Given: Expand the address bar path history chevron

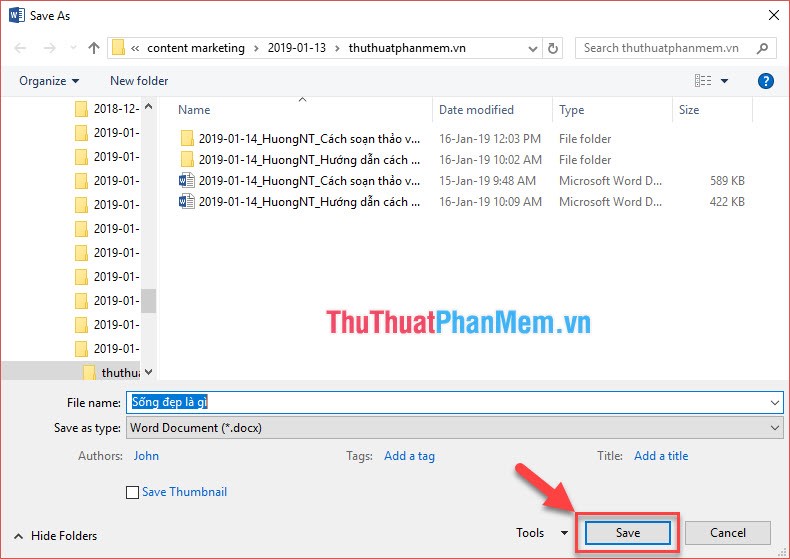Looking at the screenshot, I should coord(533,48).
